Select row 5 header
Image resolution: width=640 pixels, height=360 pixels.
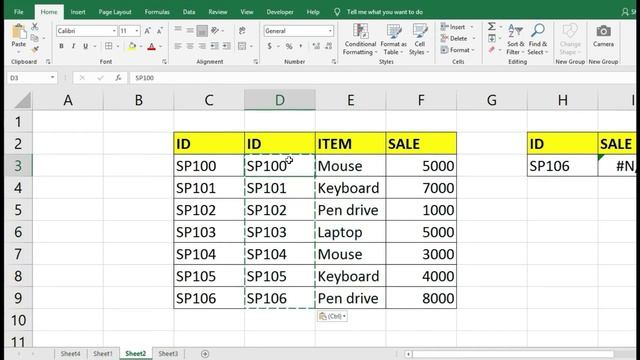pyautogui.click(x=18, y=210)
